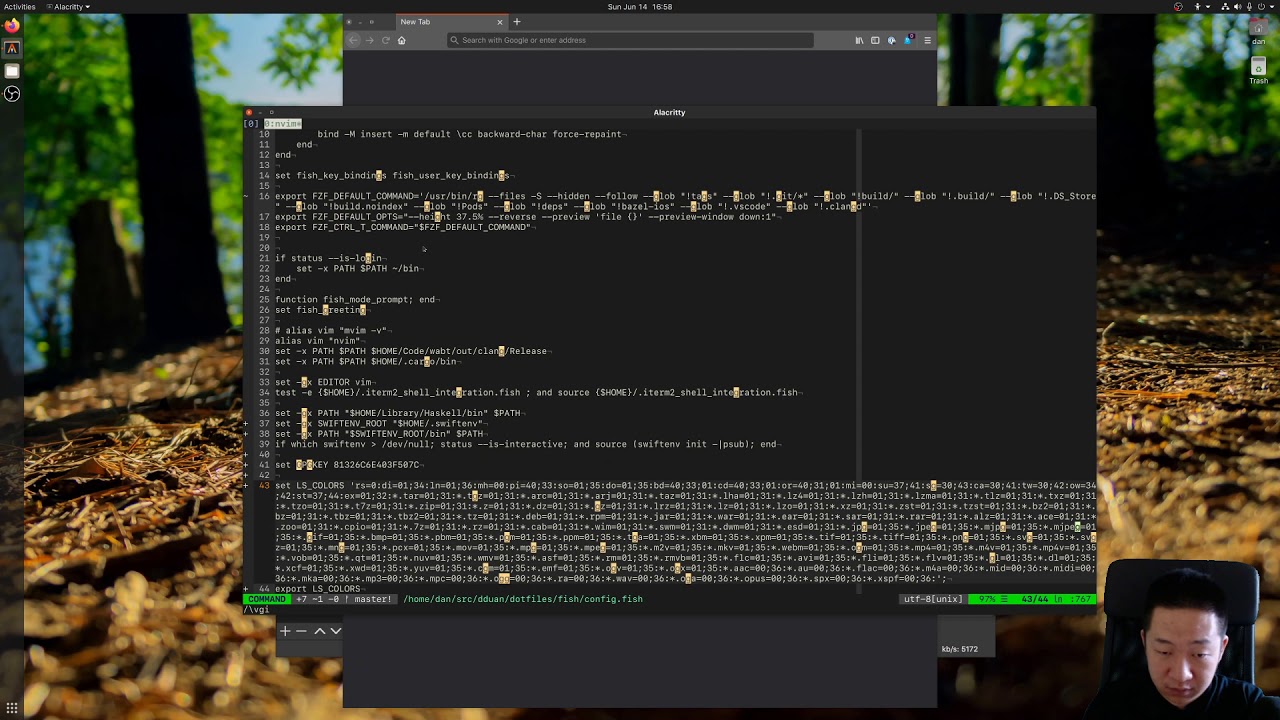Screen dimensions: 1280x720
Task: Click line 'bind -M insert -m default \cc'
Action: (x=469, y=134)
